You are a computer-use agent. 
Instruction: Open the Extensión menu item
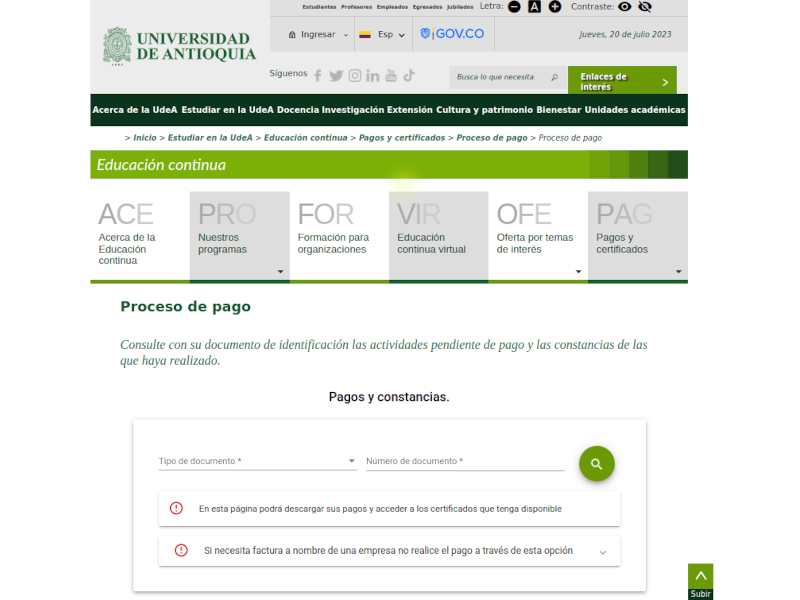[x=410, y=110]
